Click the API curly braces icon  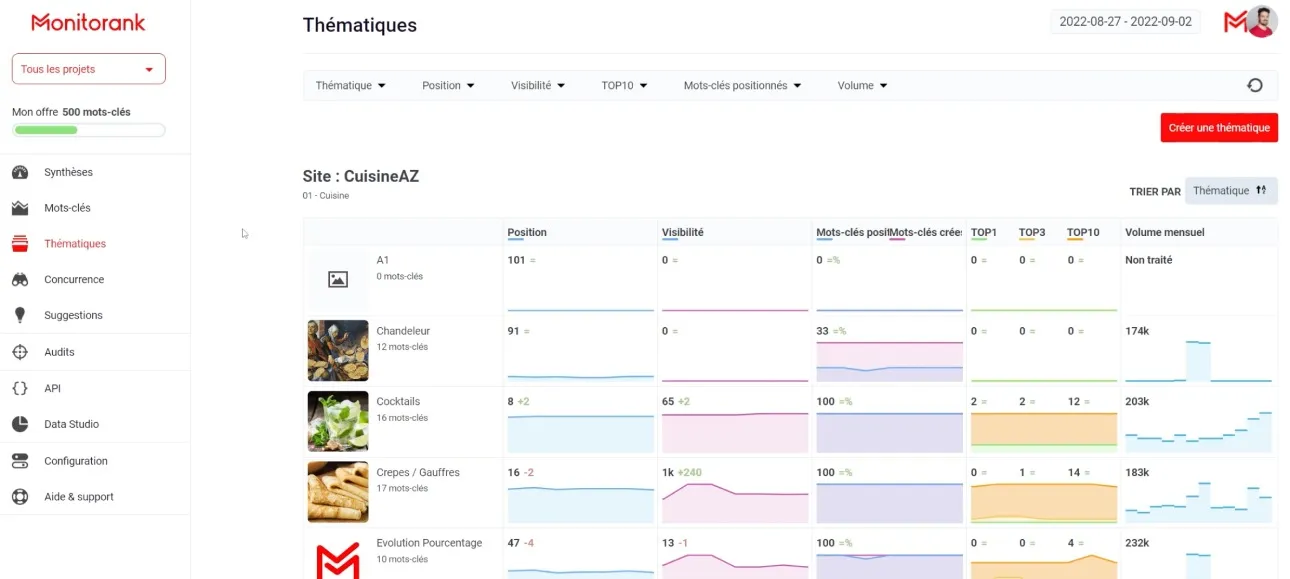pos(20,388)
